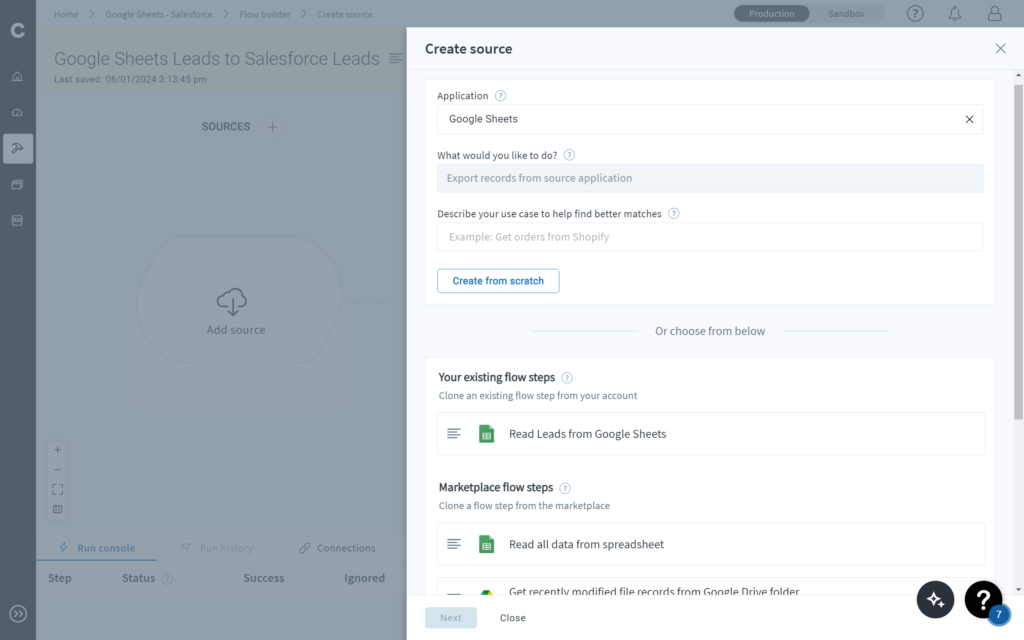Click the Marketplace icon in sidebar
The height and width of the screenshot is (640, 1024).
point(17,221)
